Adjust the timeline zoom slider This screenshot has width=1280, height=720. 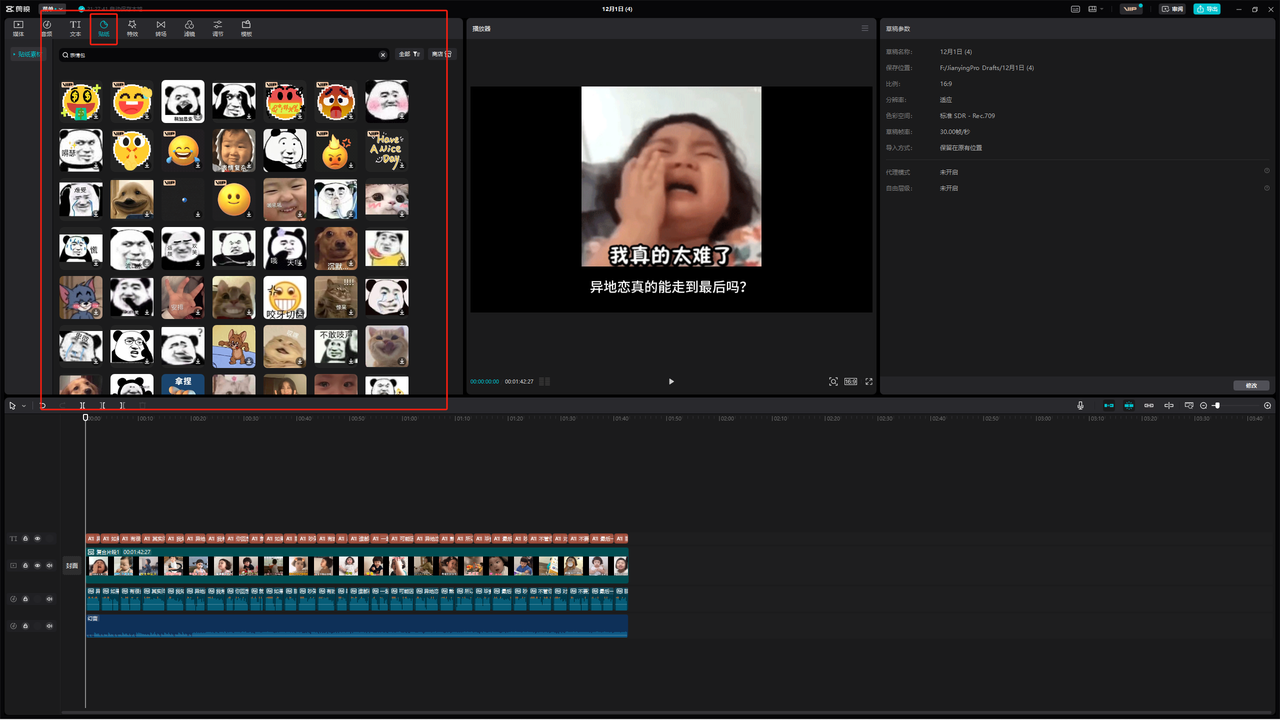click(1217, 405)
